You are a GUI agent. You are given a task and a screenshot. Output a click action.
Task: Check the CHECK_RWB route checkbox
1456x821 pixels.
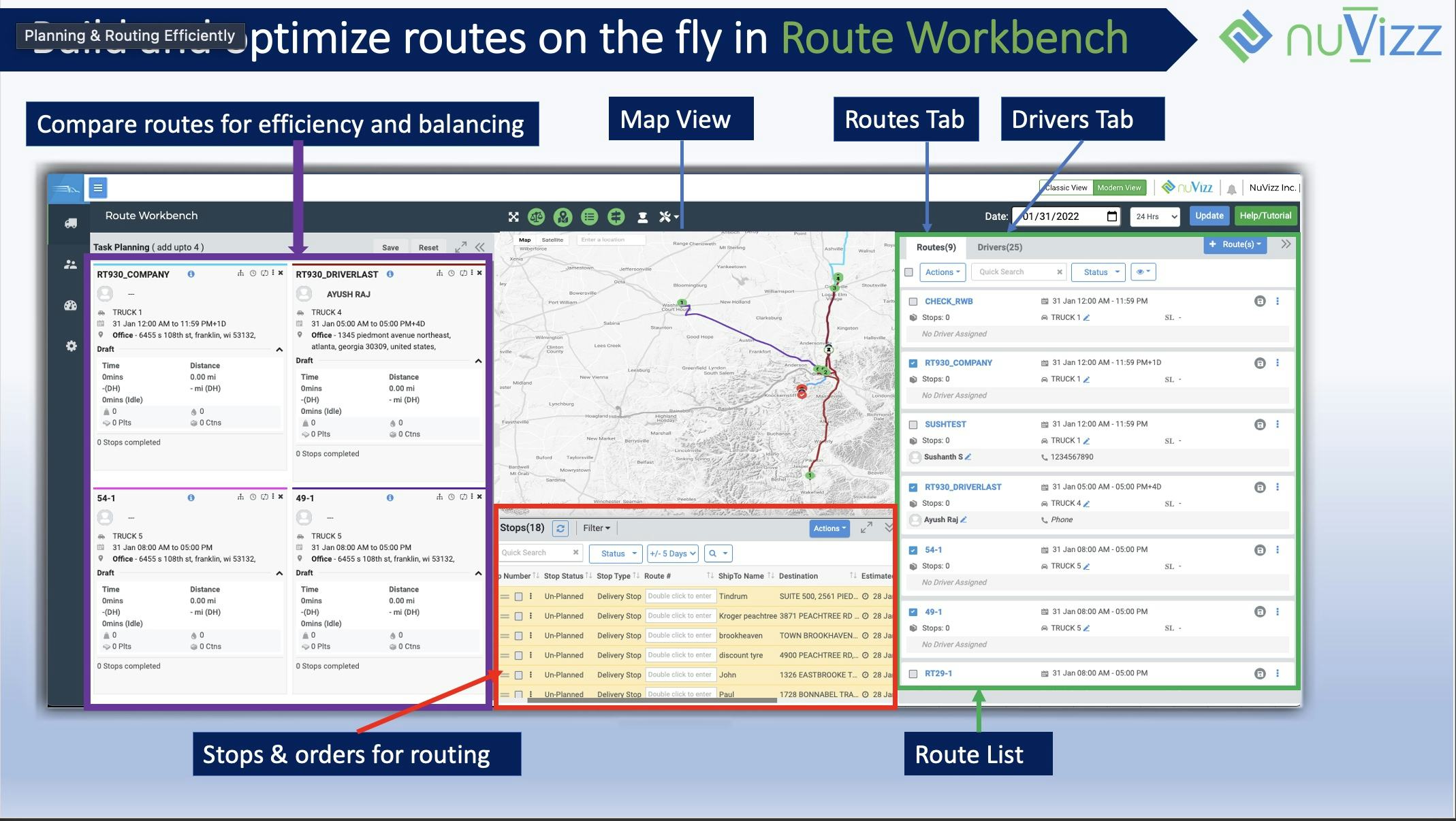tap(913, 302)
